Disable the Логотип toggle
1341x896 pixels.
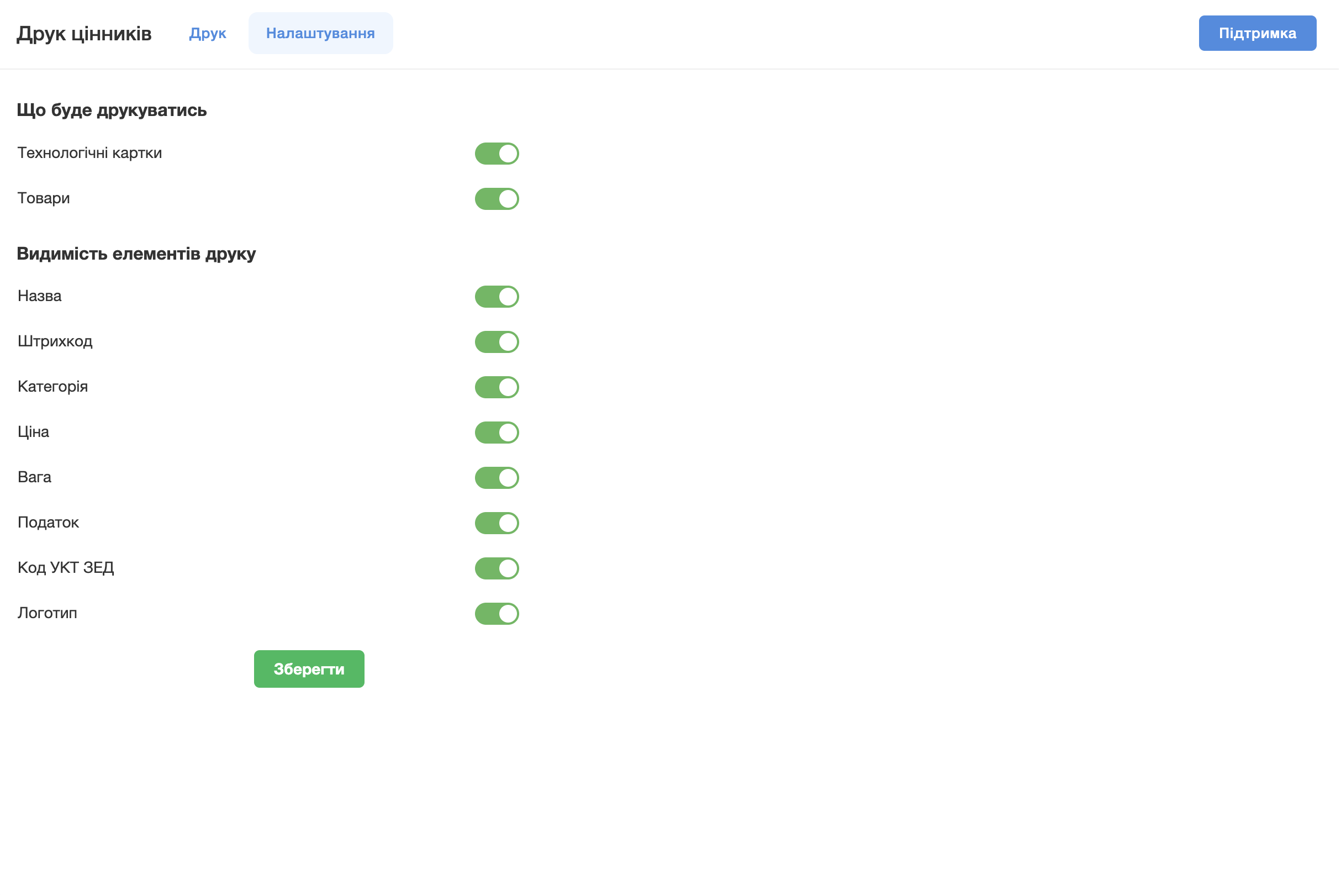click(x=497, y=614)
